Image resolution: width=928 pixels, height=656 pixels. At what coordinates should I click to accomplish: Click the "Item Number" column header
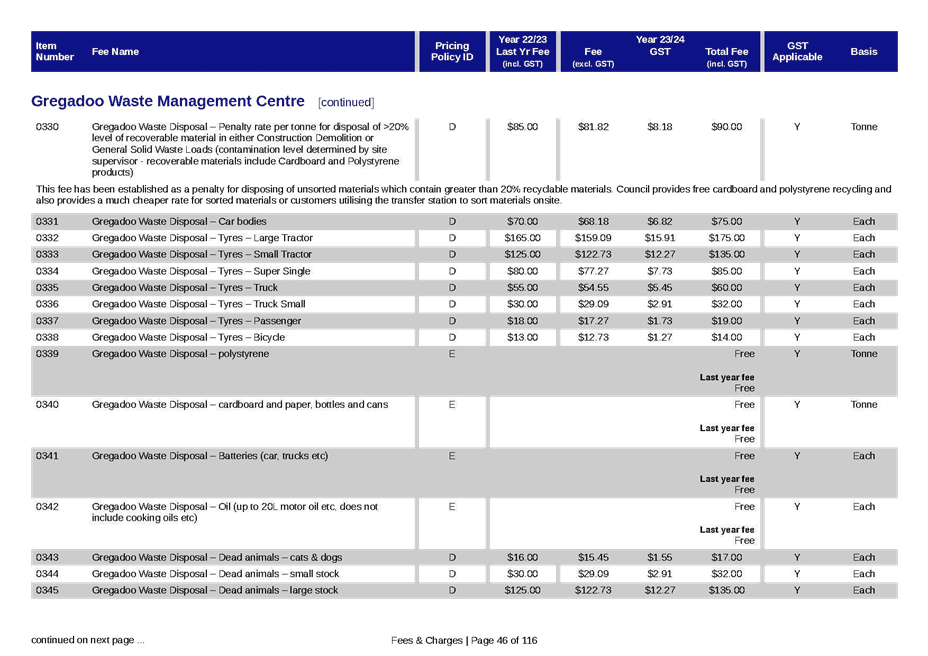click(x=54, y=52)
